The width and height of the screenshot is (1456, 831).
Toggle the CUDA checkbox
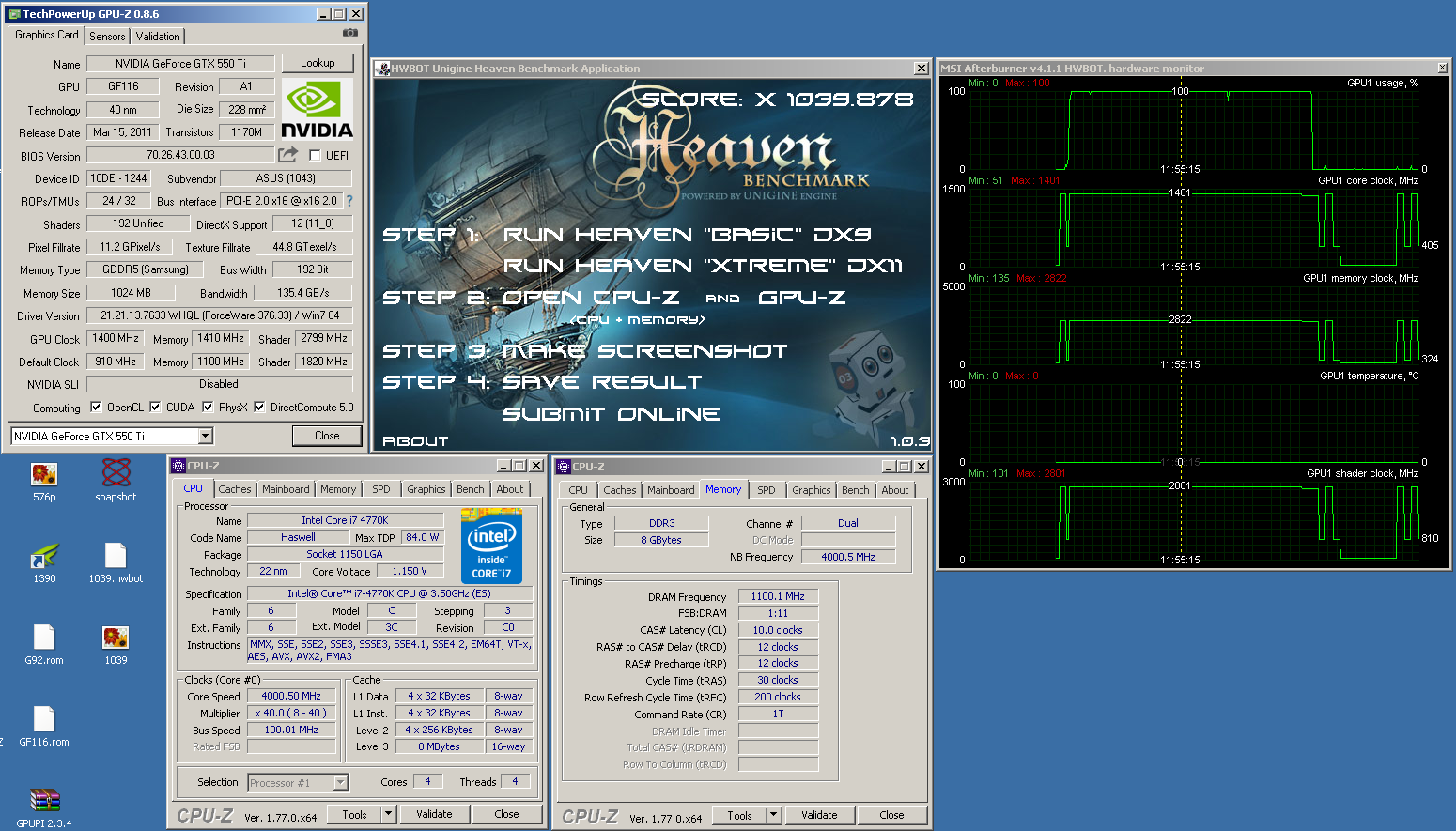[x=155, y=408]
